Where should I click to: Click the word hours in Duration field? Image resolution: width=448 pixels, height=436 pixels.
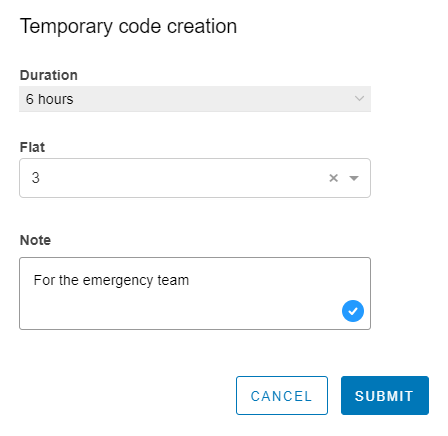56,99
